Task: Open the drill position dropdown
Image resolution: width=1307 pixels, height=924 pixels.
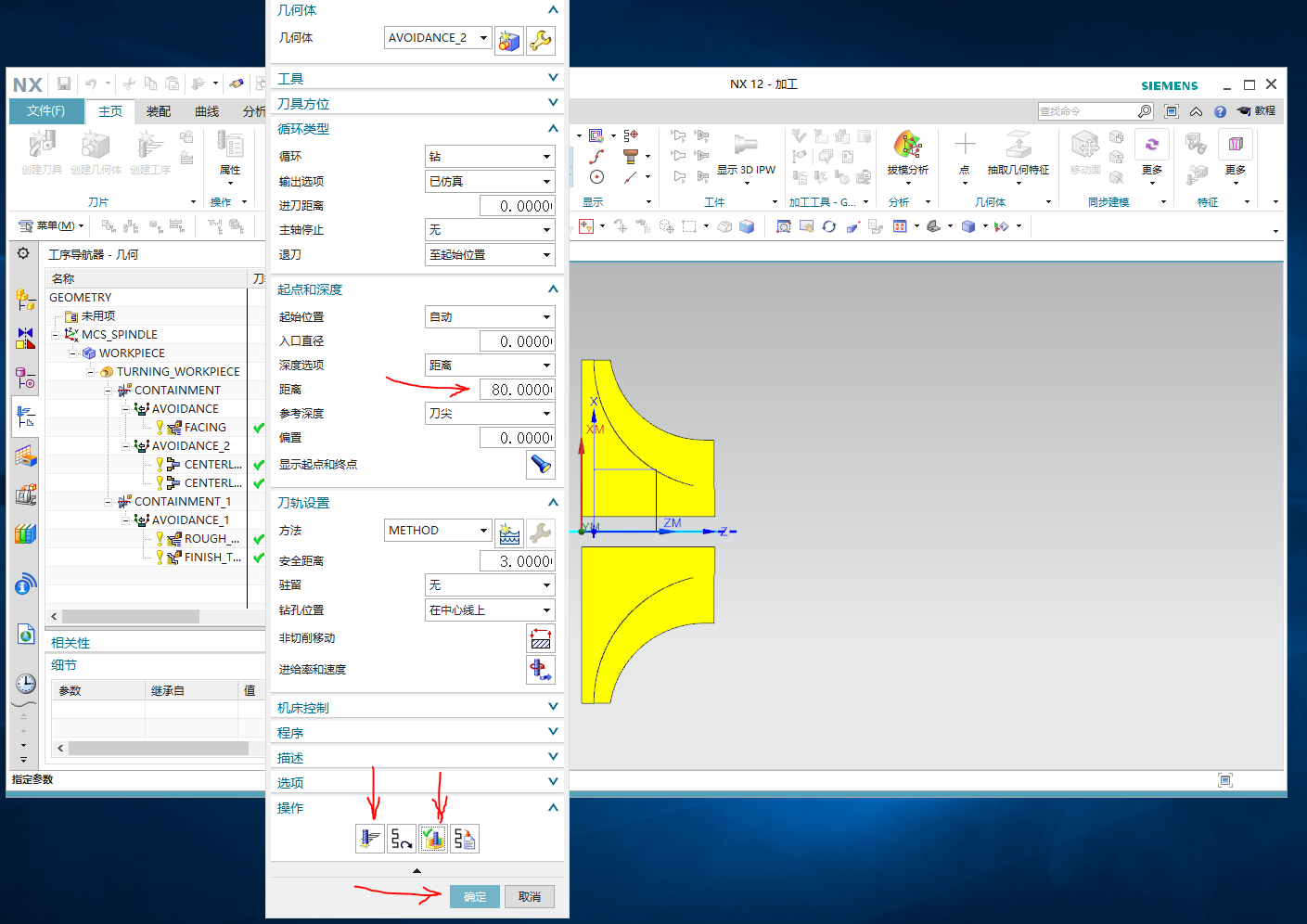Action: click(x=490, y=610)
